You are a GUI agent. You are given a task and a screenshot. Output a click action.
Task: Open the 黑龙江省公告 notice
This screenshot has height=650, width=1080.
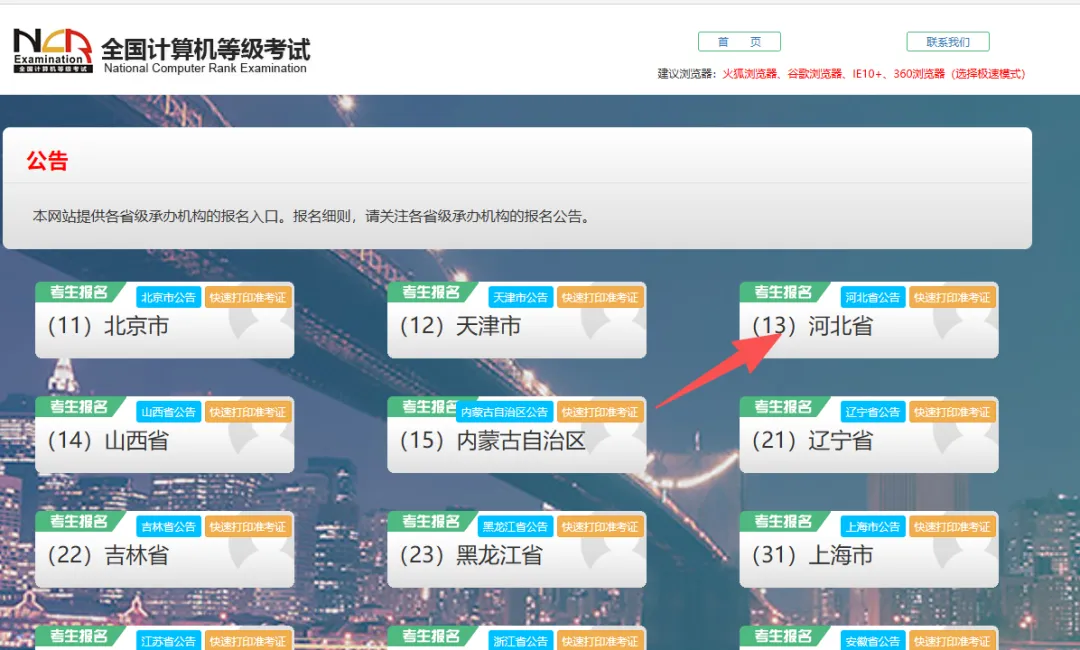tap(515, 527)
